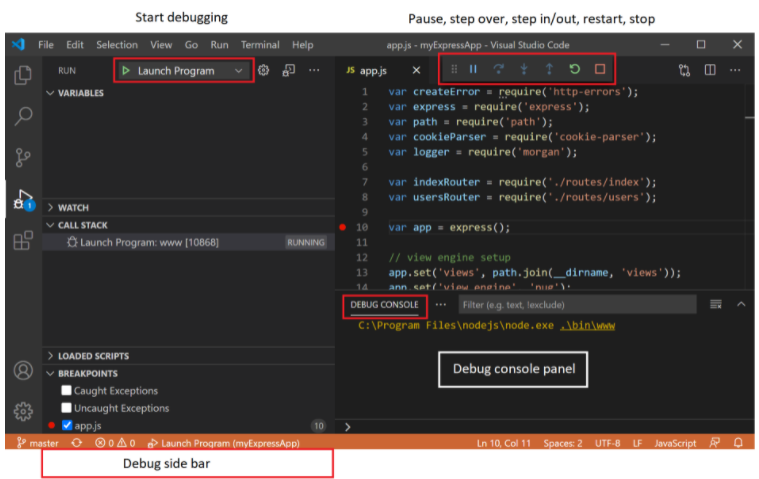Open the Run and Debug view

pyautogui.click(x=23, y=199)
